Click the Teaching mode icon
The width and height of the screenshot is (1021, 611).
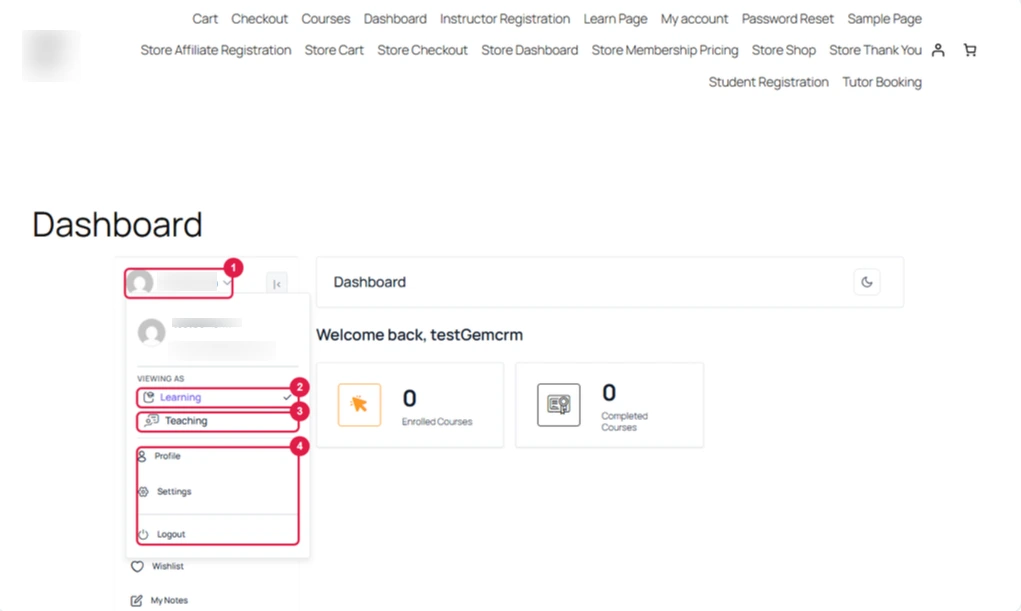tap(151, 420)
